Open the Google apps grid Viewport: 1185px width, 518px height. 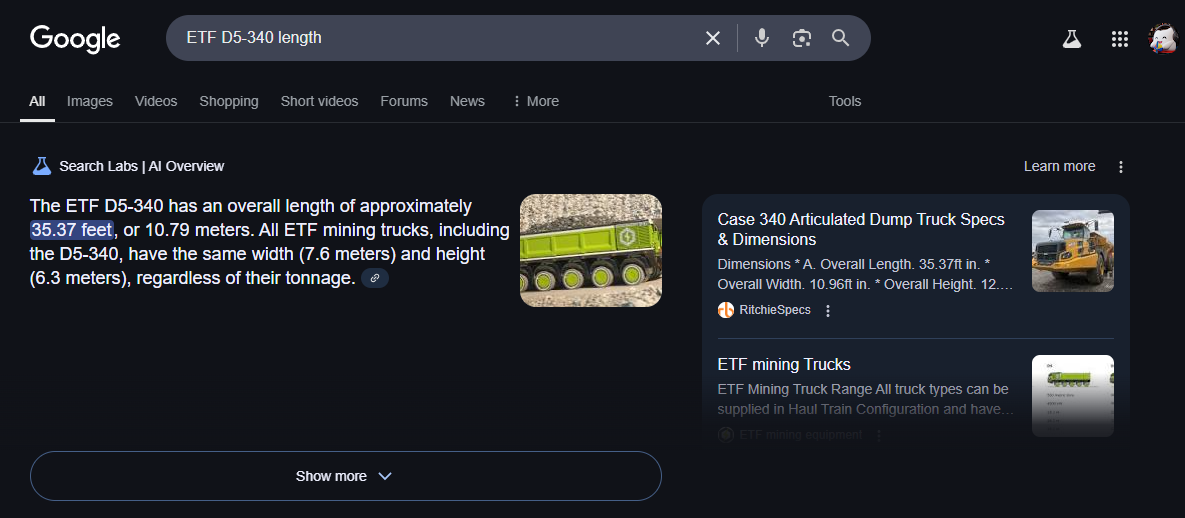coord(1120,39)
